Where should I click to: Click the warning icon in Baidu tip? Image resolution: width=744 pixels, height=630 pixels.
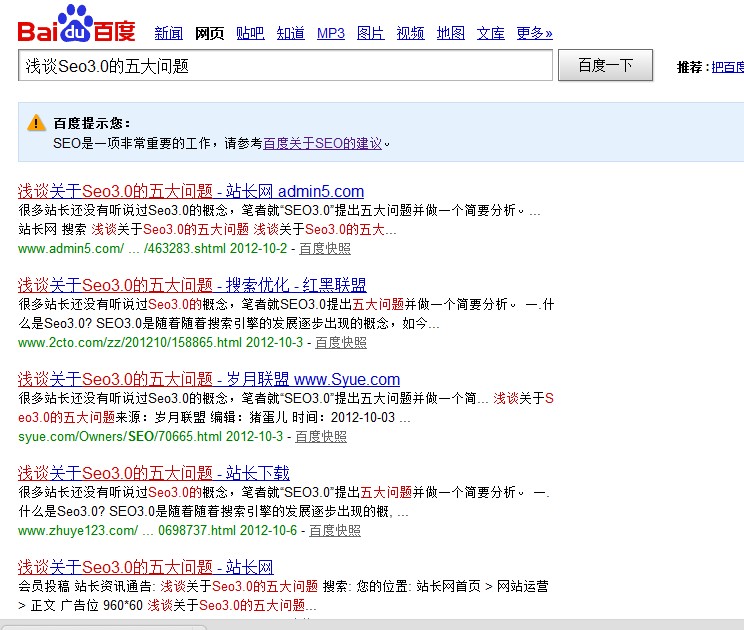(x=37, y=123)
